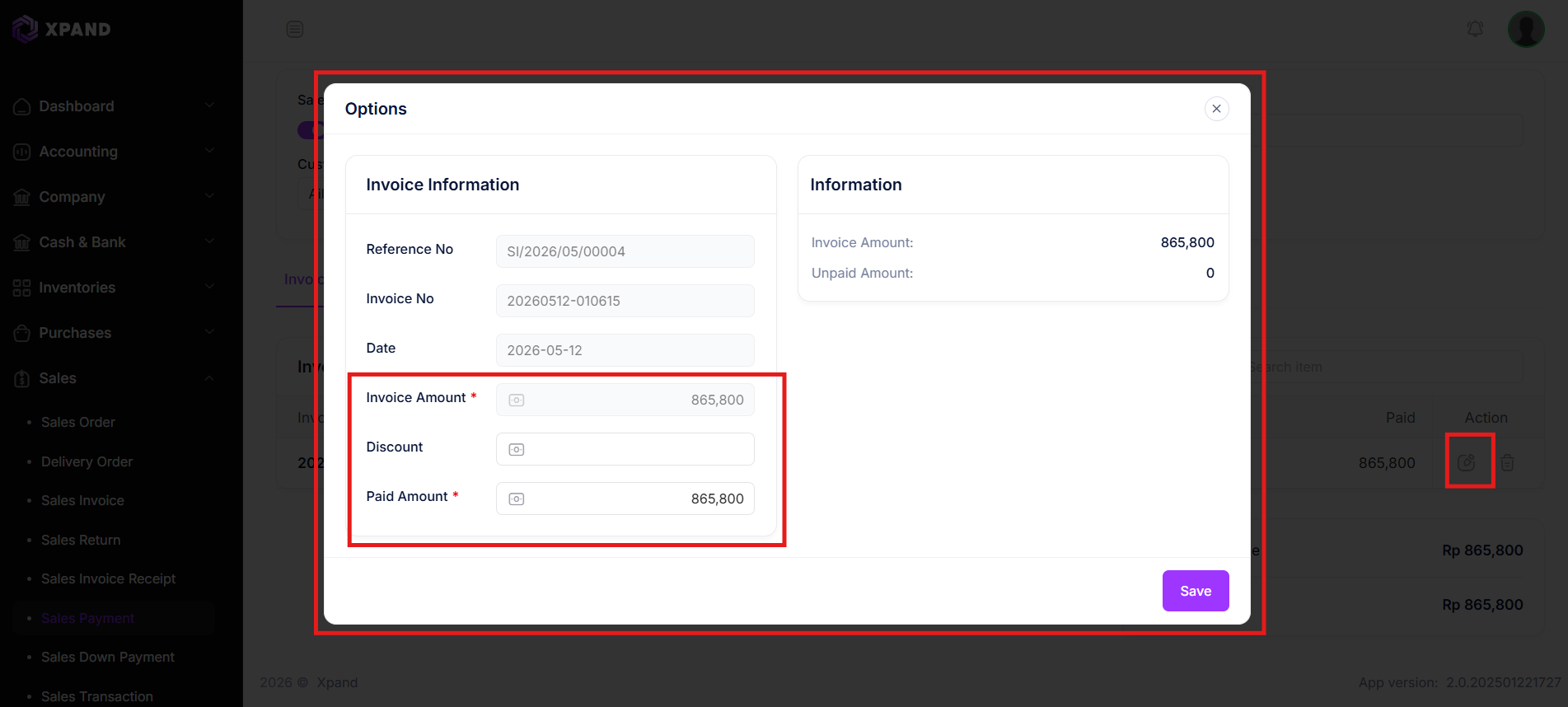Open Sales Order in sidebar

[x=78, y=422]
